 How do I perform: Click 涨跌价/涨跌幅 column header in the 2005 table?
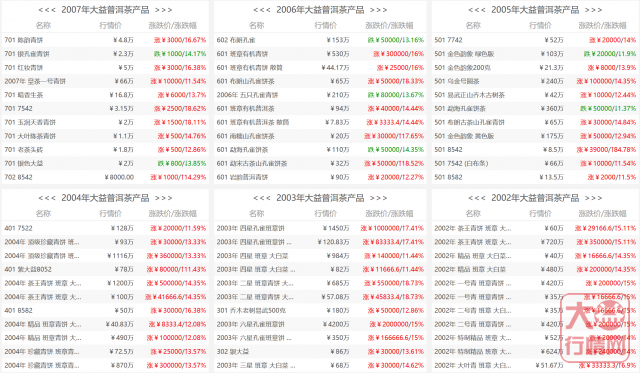(x=602, y=25)
